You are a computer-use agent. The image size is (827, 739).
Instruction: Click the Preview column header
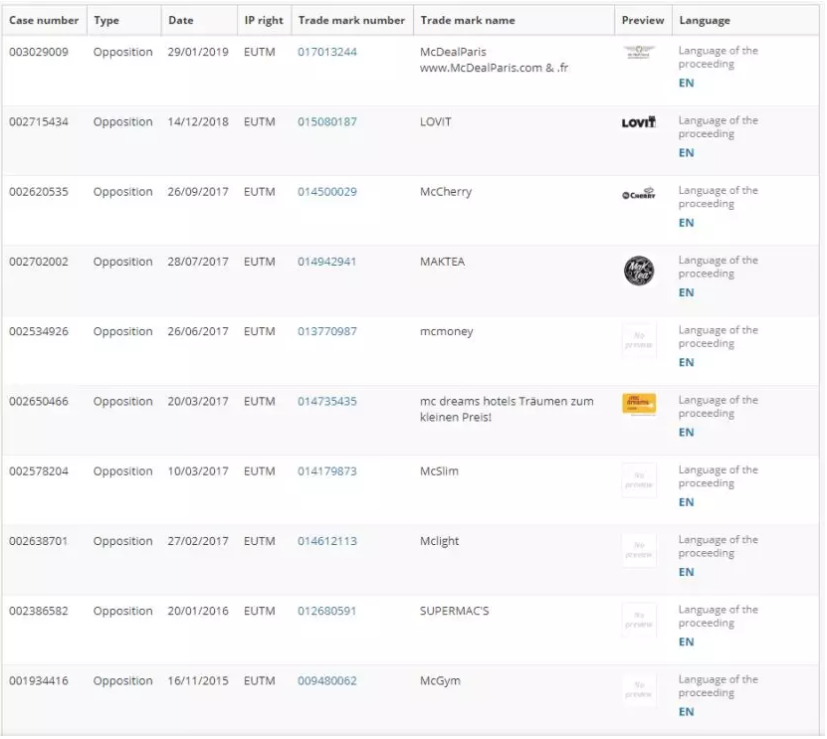[x=643, y=21]
